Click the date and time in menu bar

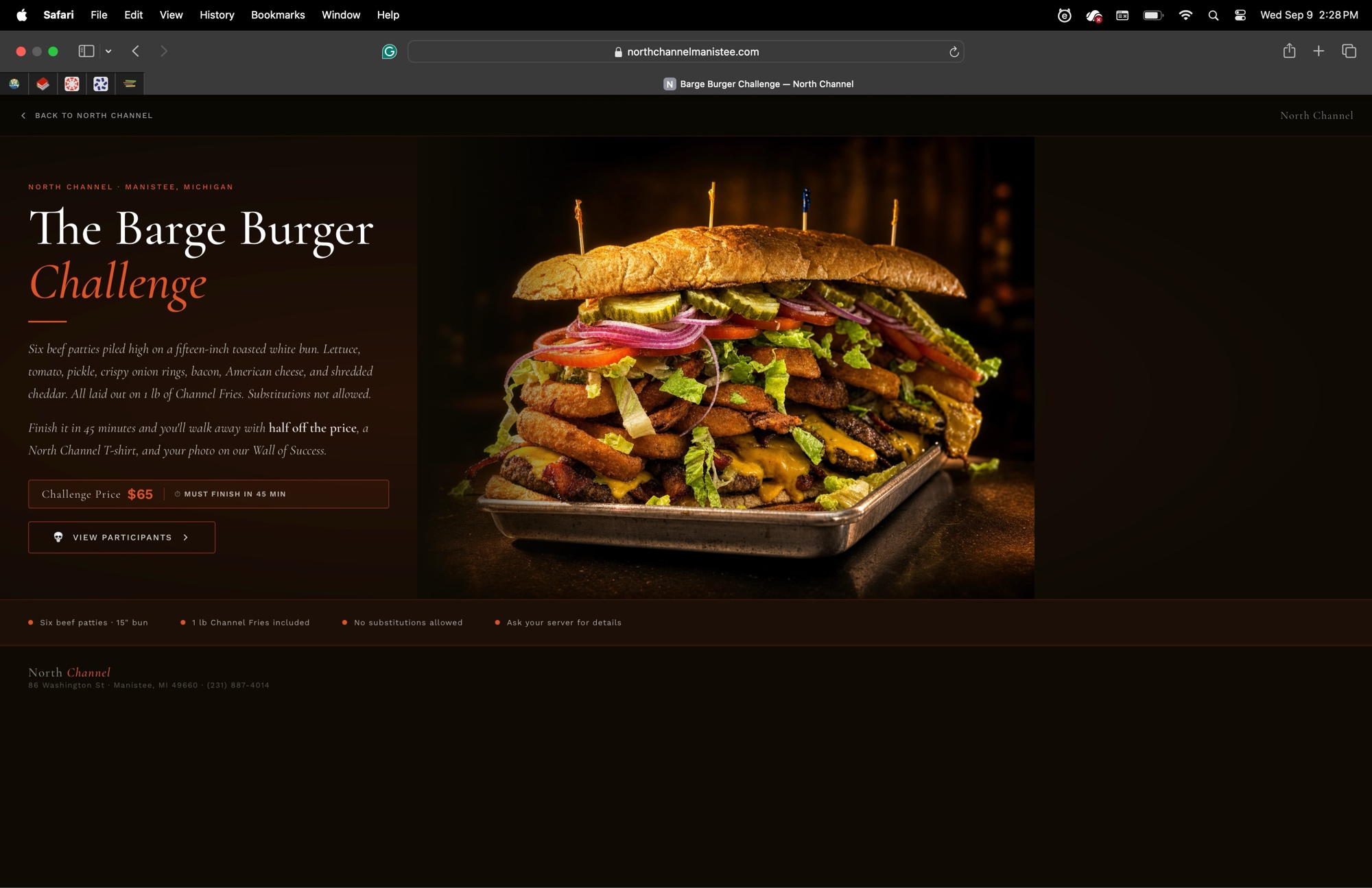1309,15
